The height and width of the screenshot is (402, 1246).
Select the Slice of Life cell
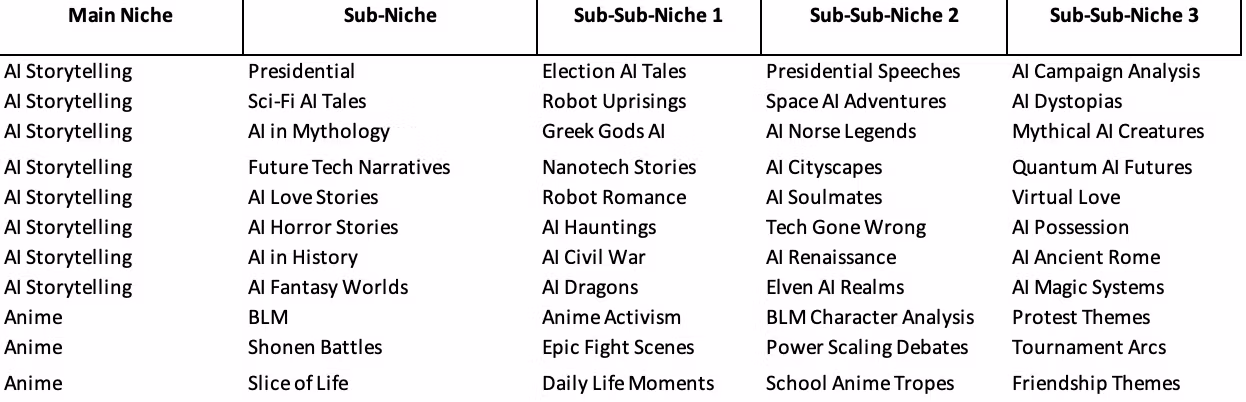coord(298,384)
